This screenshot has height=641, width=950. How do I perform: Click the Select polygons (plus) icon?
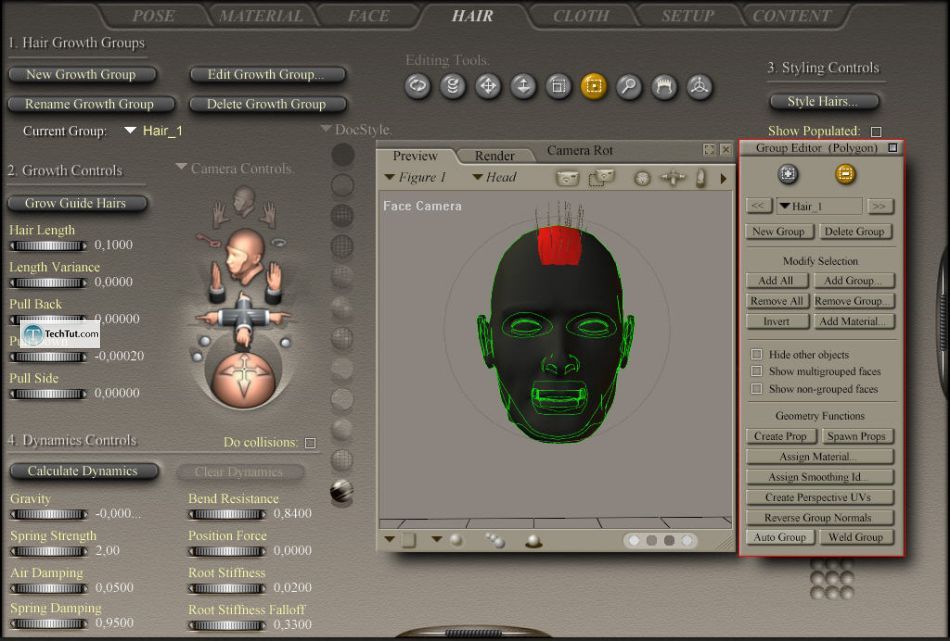click(x=787, y=175)
